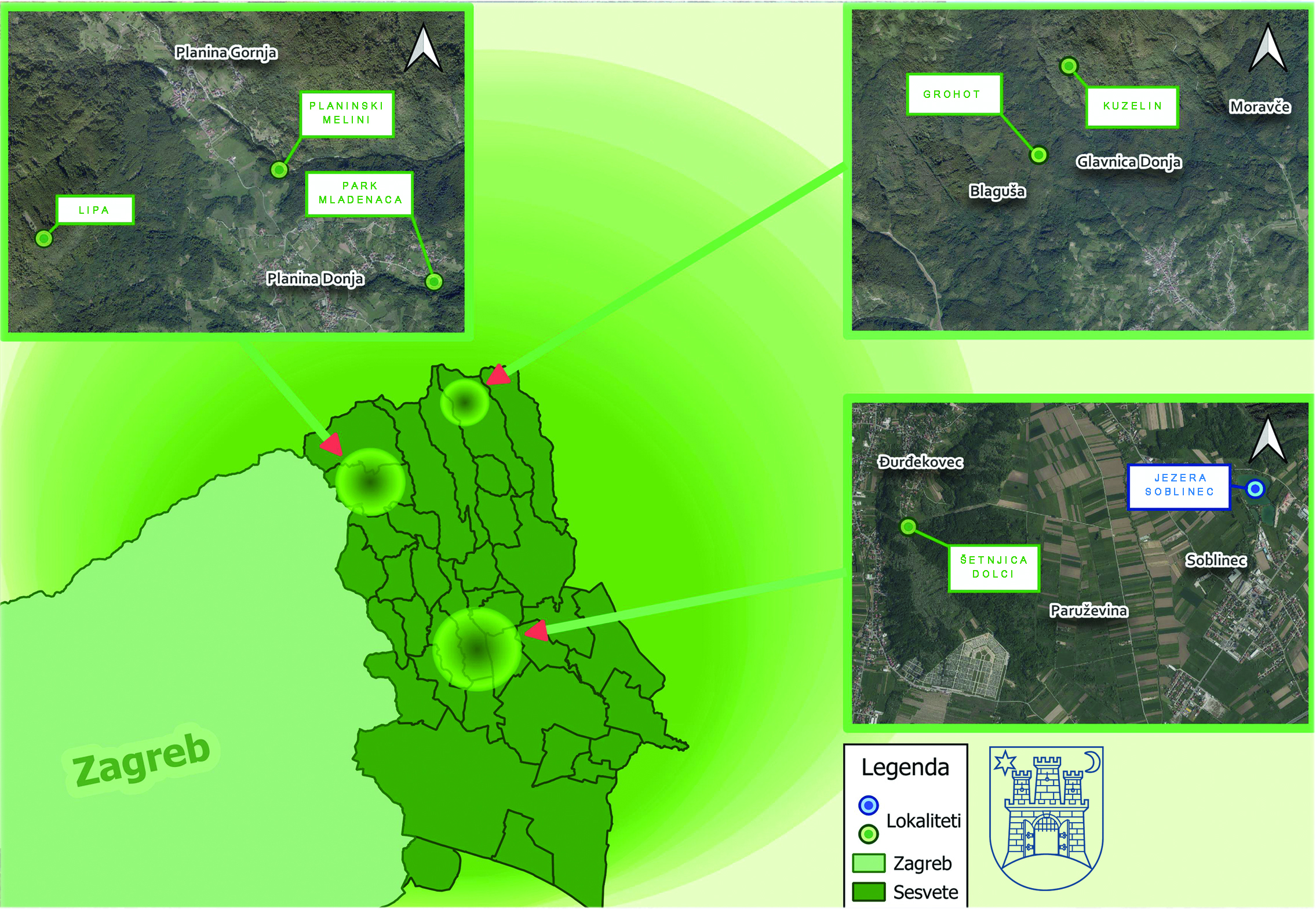Image resolution: width=1316 pixels, height=909 pixels.
Task: Click the Šetnjica Dolci green marker
Action: tap(909, 527)
